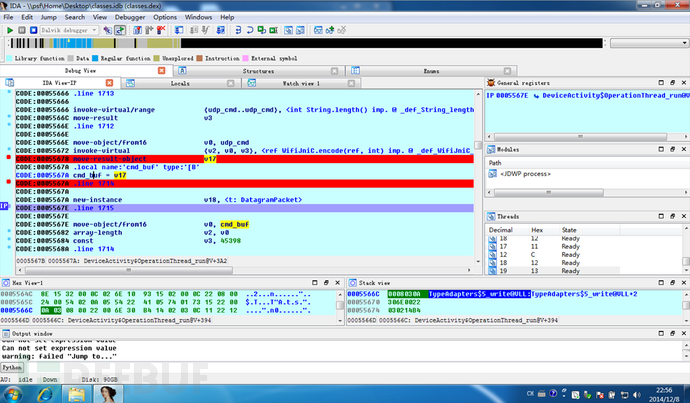Float the Modules panel

(672, 150)
